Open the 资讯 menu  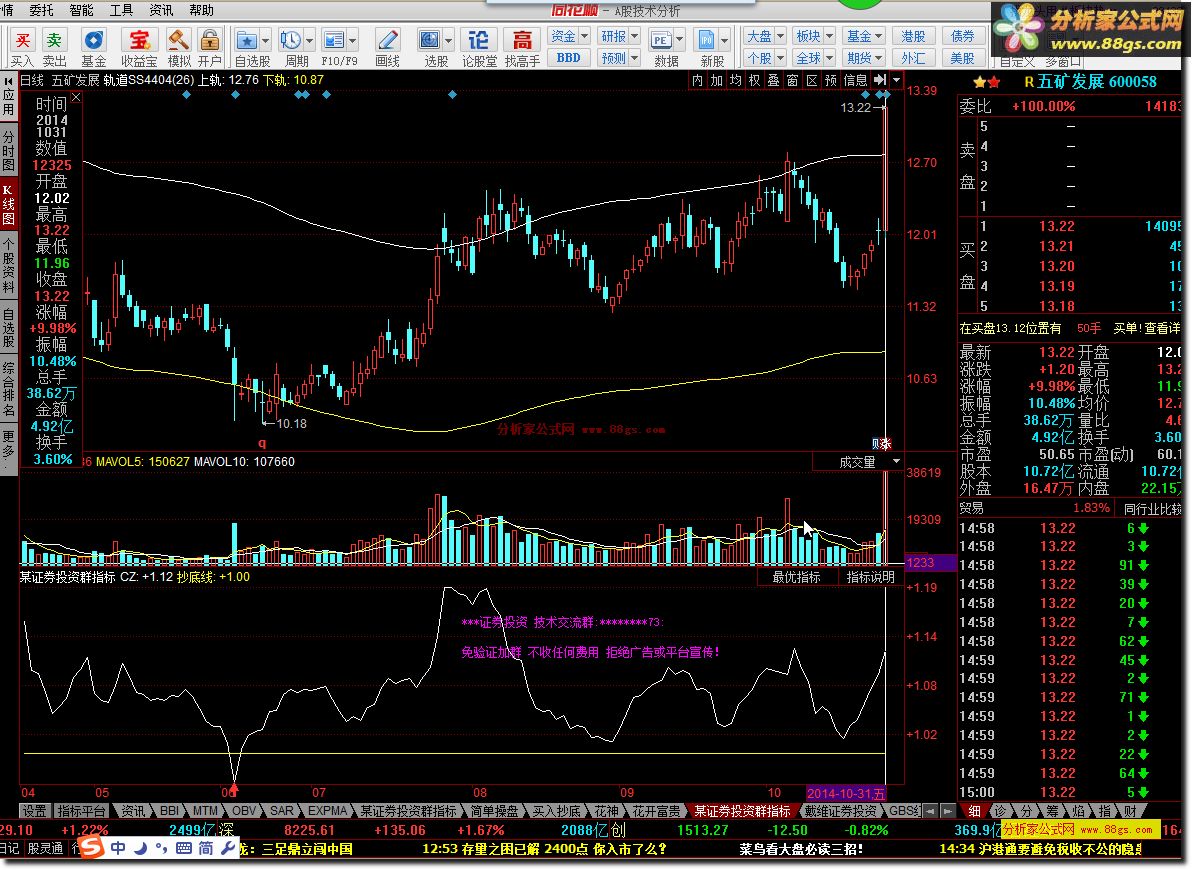coord(161,10)
